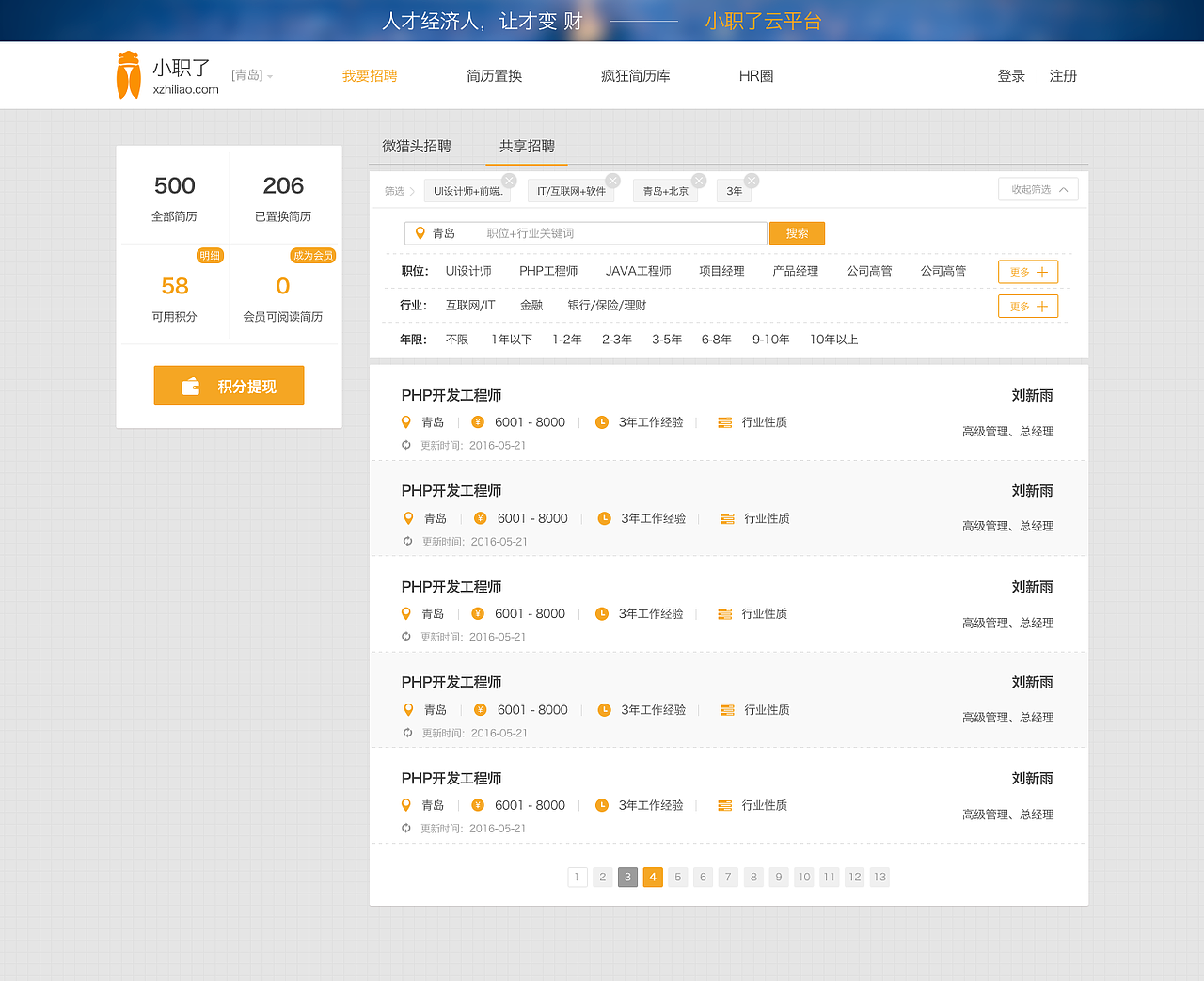Select the 产品经理 position filter
The height and width of the screenshot is (981, 1204).
[796, 271]
